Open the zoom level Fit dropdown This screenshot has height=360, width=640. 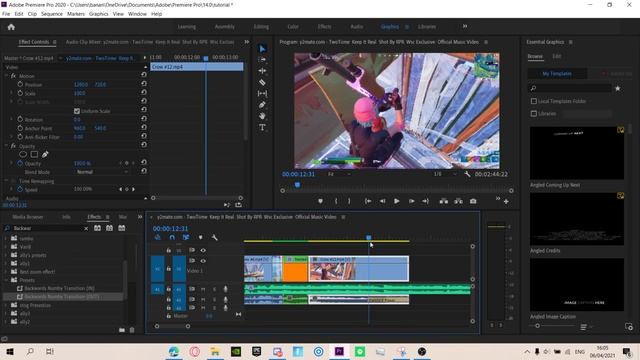pyautogui.click(x=339, y=174)
